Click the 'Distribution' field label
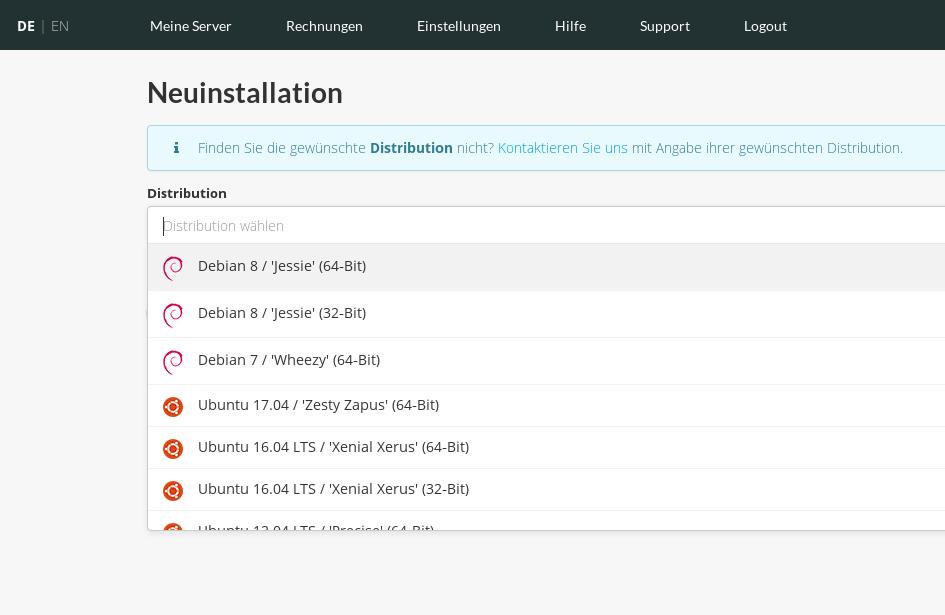945x615 pixels. (187, 193)
